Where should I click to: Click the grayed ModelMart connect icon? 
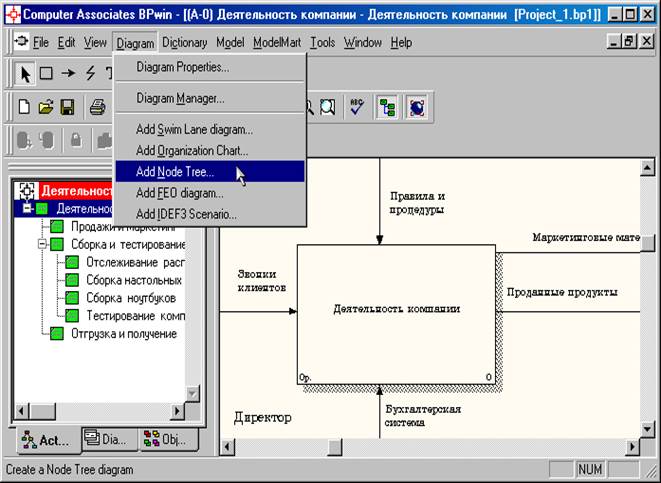[x=24, y=140]
